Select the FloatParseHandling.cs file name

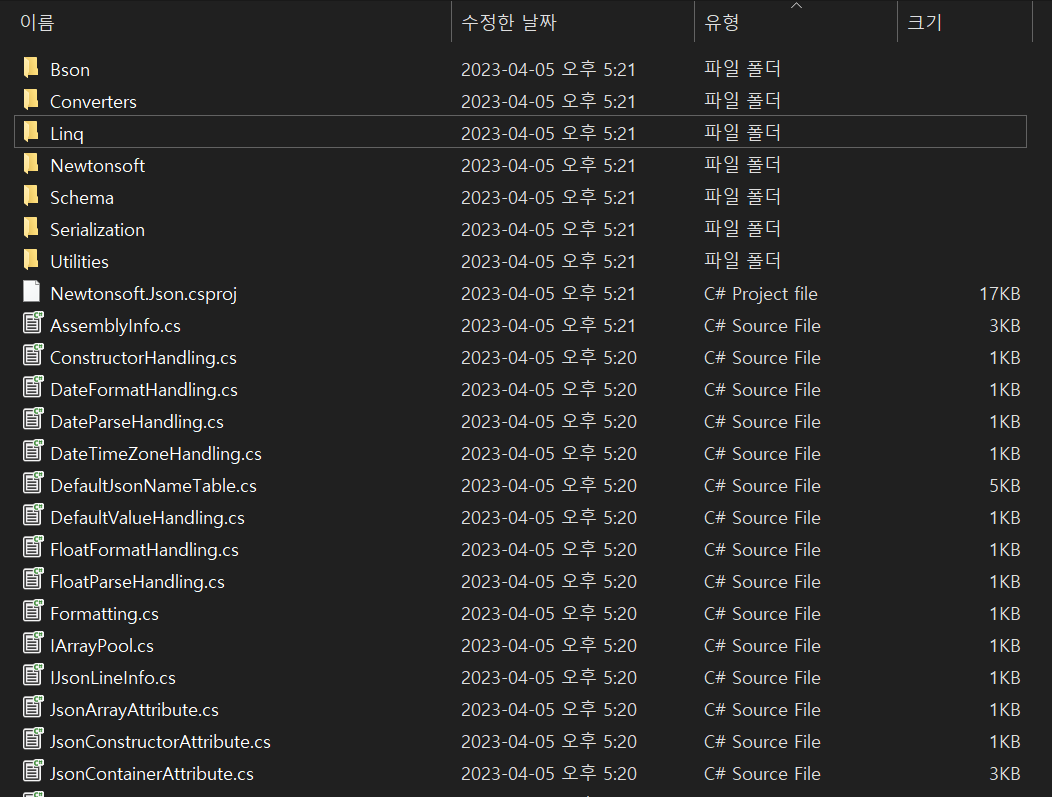[138, 582]
